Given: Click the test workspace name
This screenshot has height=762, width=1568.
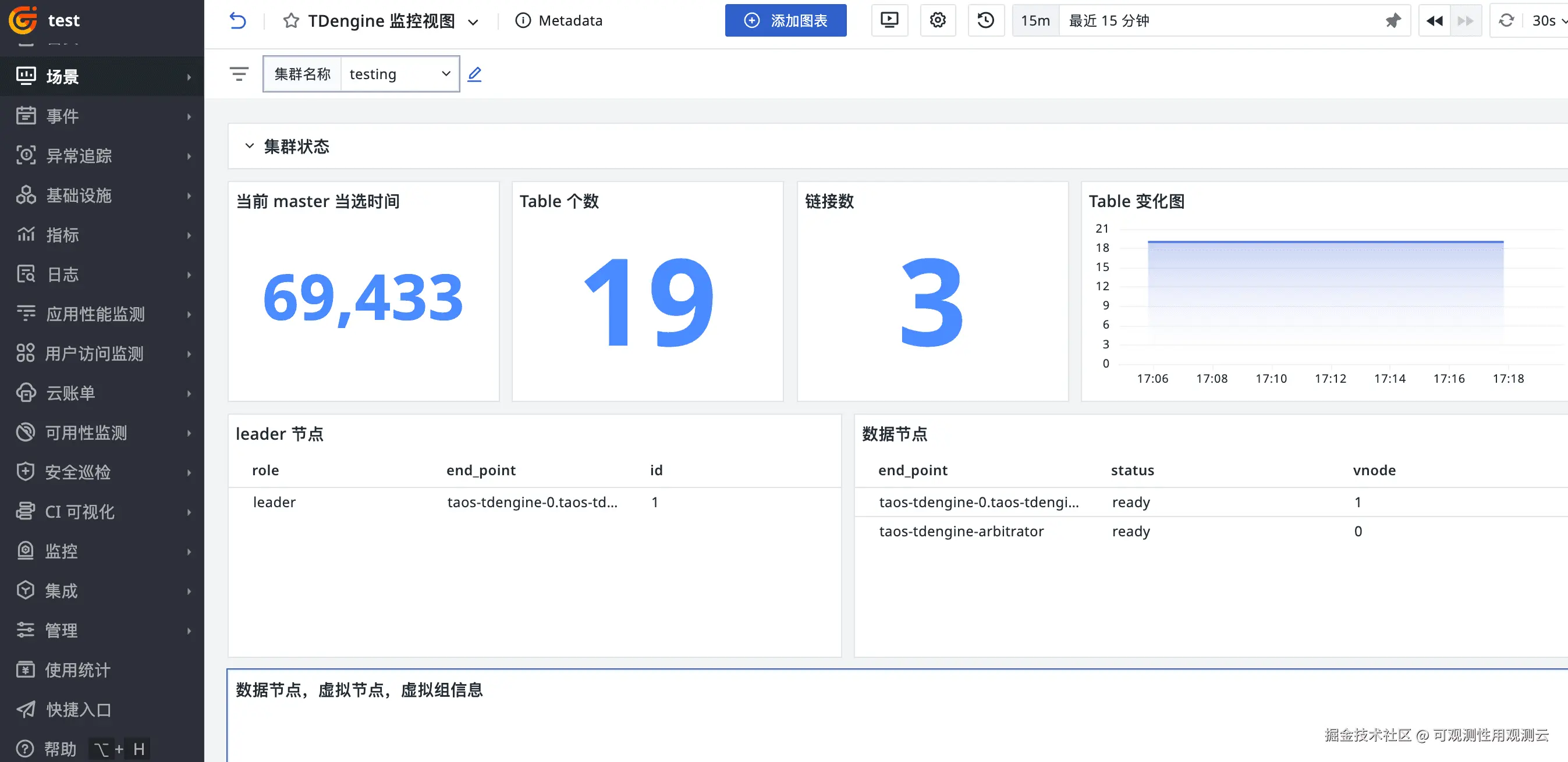Looking at the screenshot, I should [x=64, y=20].
